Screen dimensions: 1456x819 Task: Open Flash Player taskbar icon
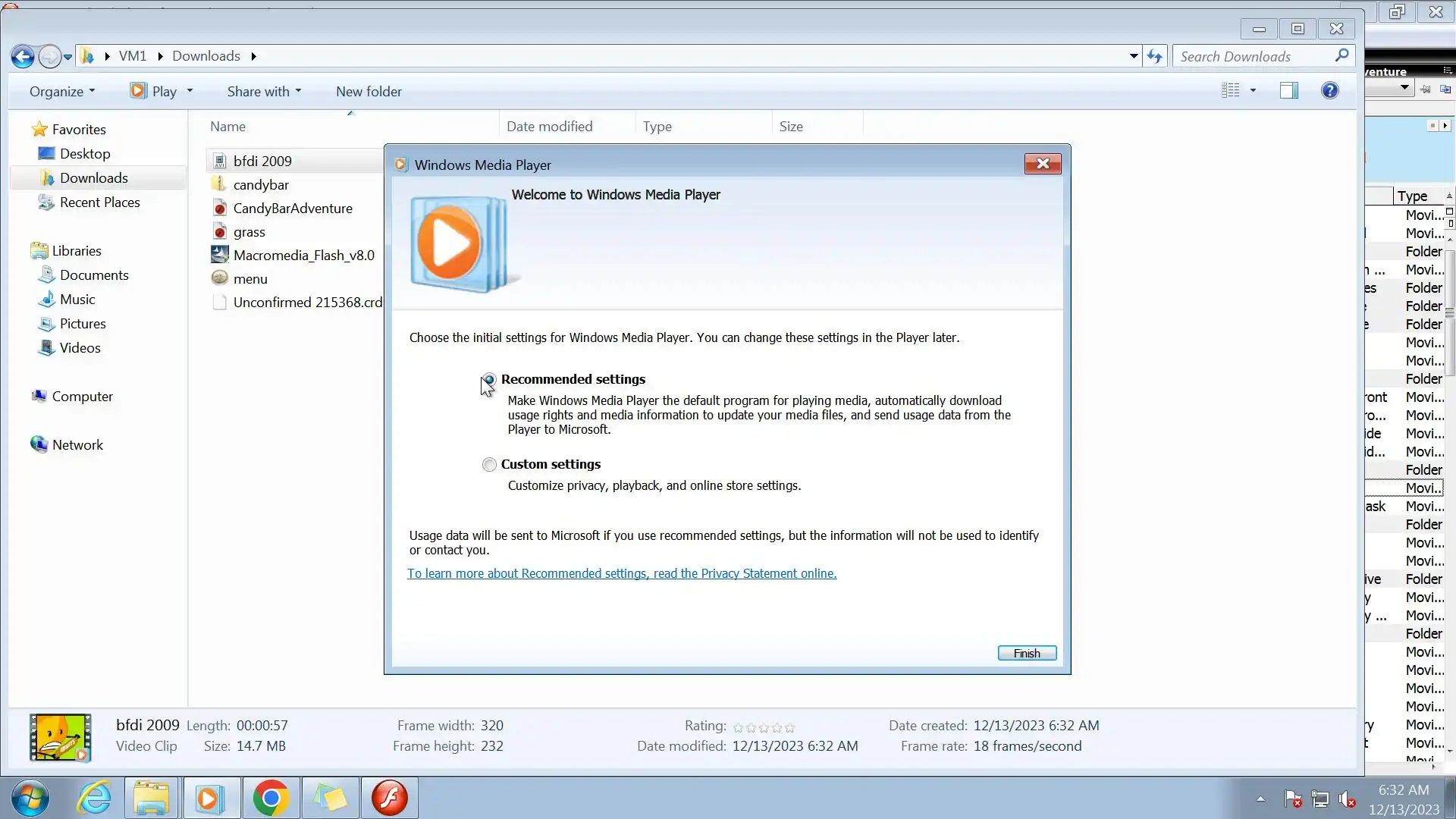pyautogui.click(x=390, y=798)
